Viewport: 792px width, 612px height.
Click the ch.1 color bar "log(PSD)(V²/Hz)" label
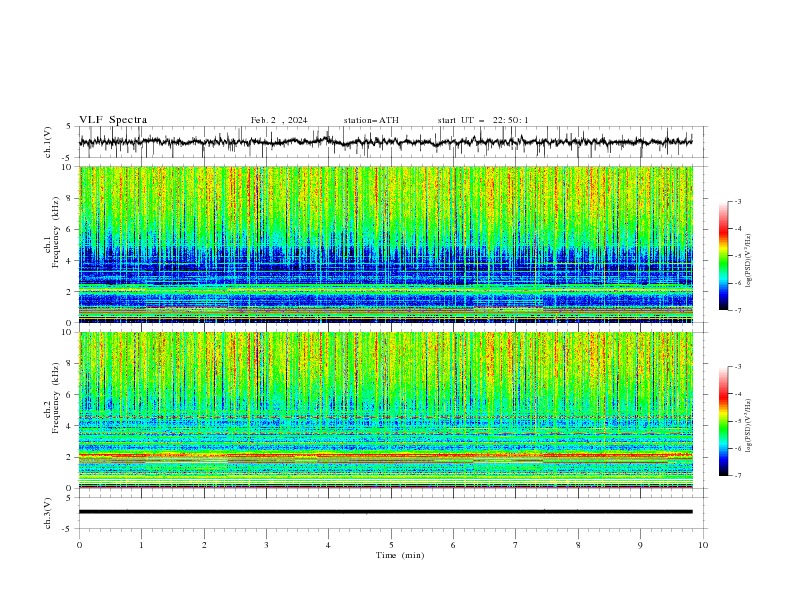[749, 261]
